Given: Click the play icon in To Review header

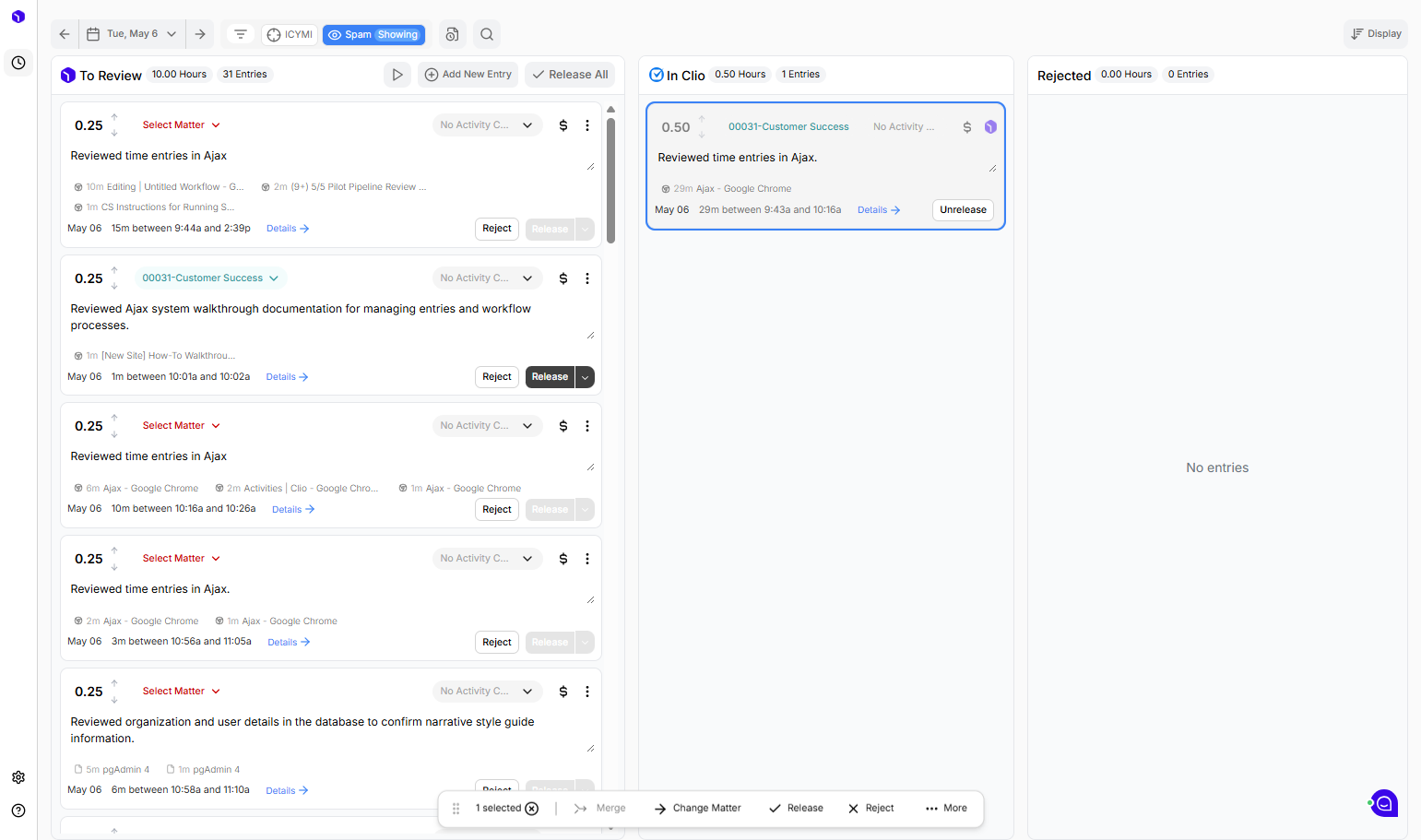Looking at the screenshot, I should pos(397,75).
